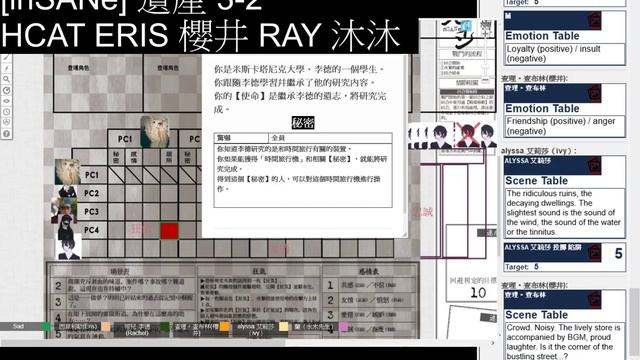Select the character portrait crossed with red X
Viewport: 640px width, 360px height.
point(467,135)
